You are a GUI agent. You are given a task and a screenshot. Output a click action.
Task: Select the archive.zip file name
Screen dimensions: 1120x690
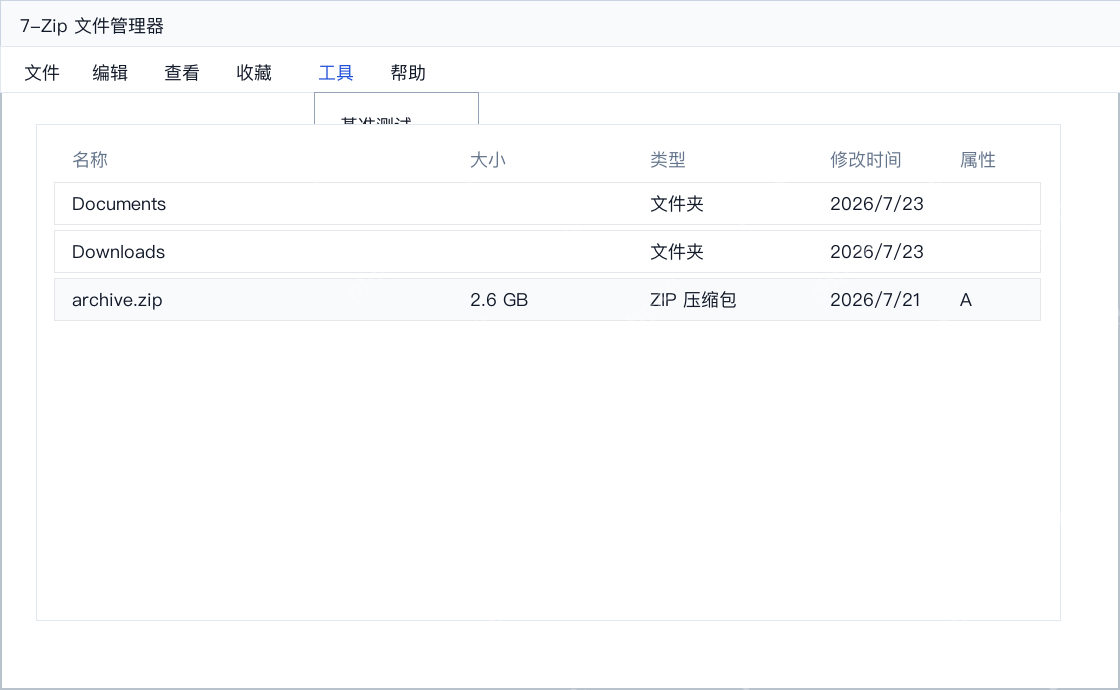117,300
